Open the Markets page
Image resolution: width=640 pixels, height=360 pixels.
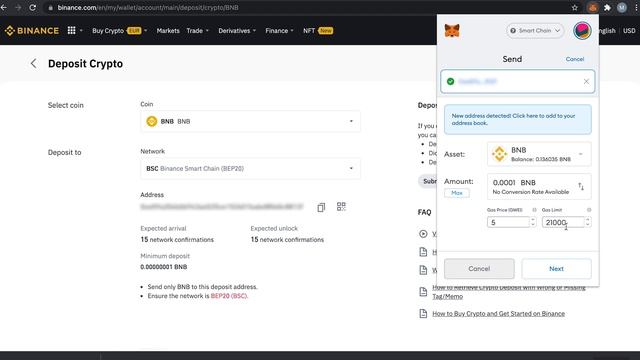(x=168, y=31)
